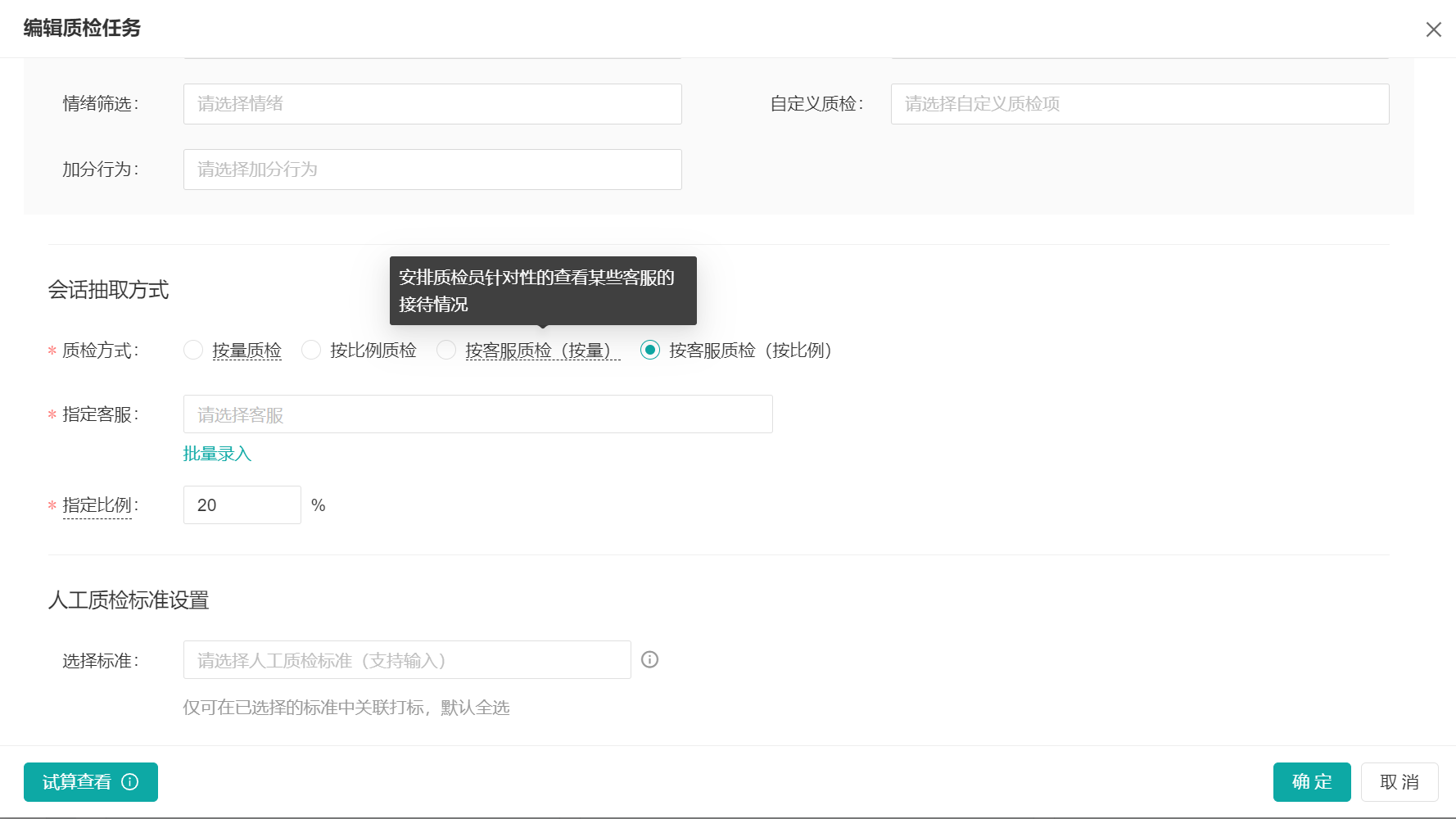Click hint text 仅可在已选择的标准中关联打标
The image size is (1456, 819).
pos(303,708)
